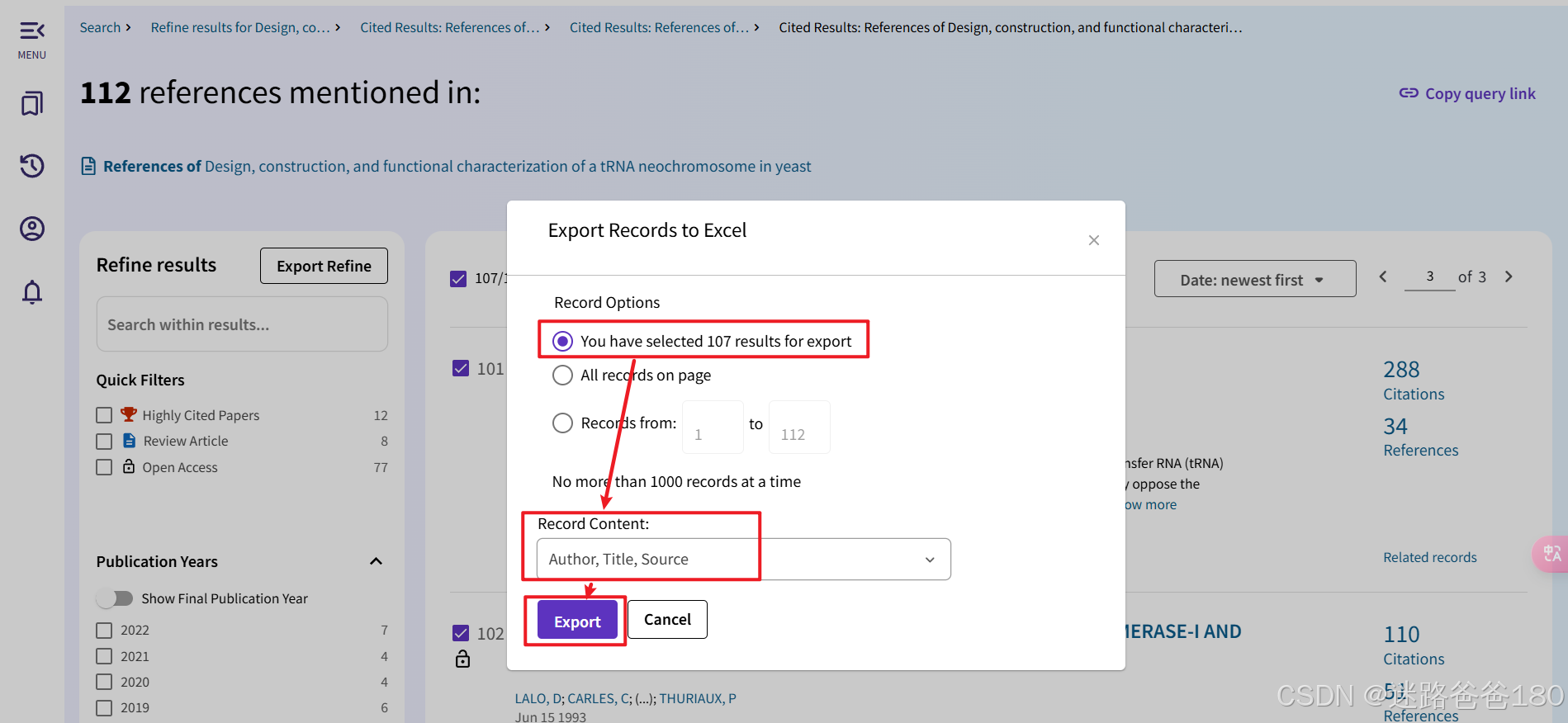Go to previous results page arrow

pyautogui.click(x=1383, y=276)
